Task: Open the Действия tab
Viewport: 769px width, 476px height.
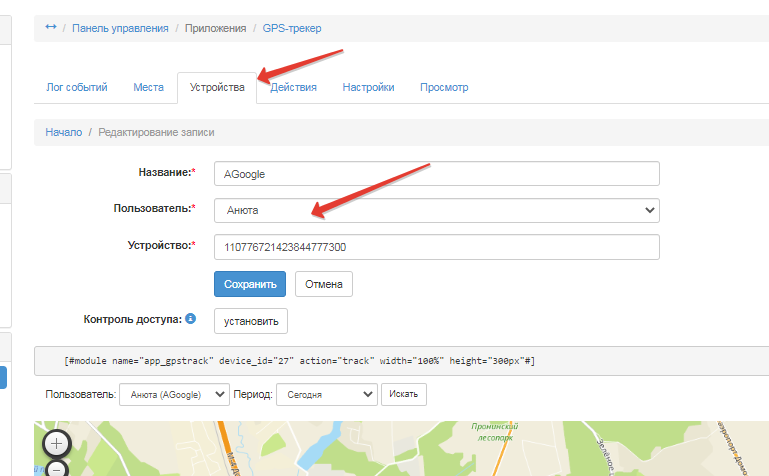Action: click(x=293, y=87)
